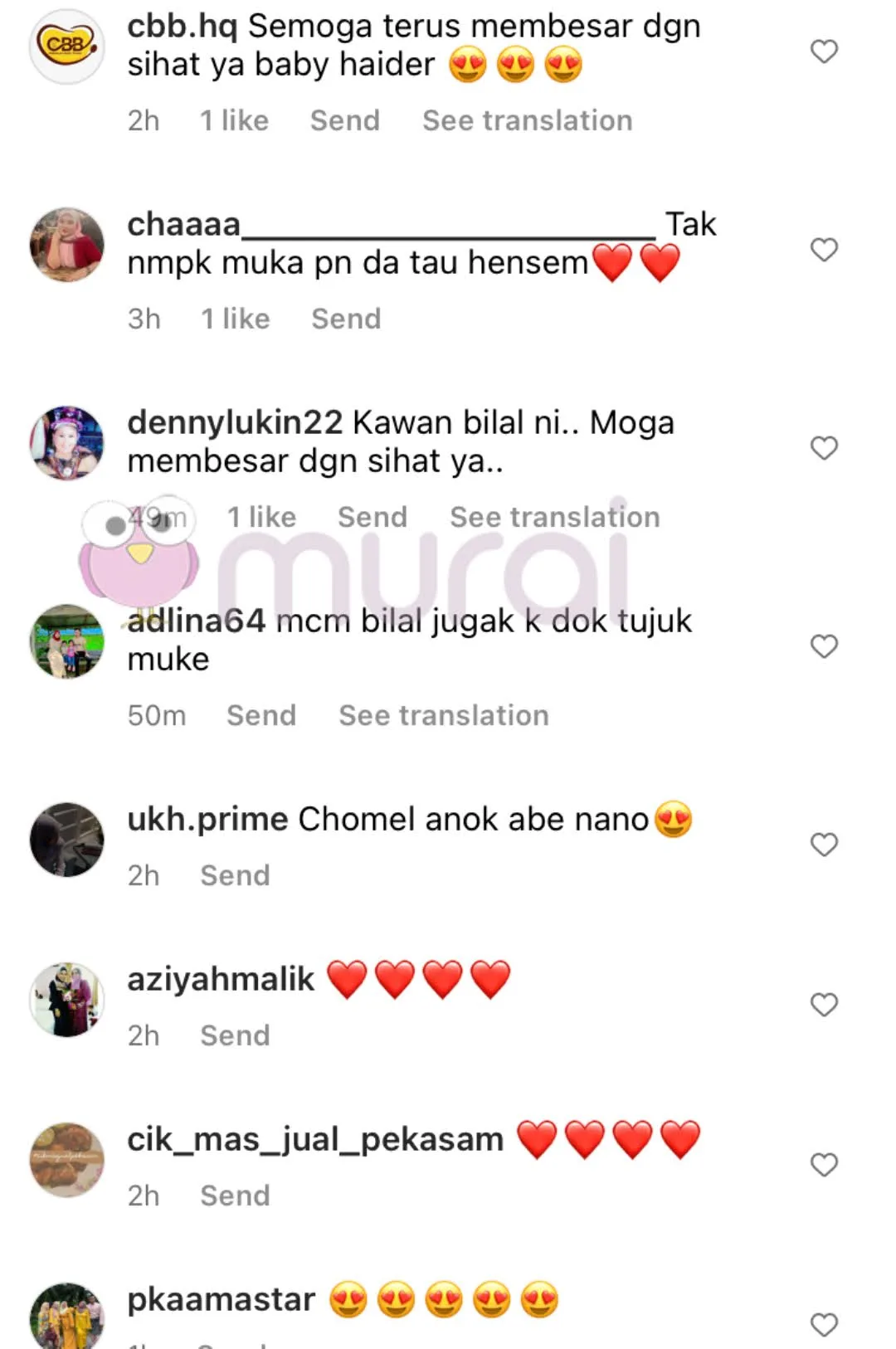Like the cbb.hq comment with heart icon

[824, 51]
